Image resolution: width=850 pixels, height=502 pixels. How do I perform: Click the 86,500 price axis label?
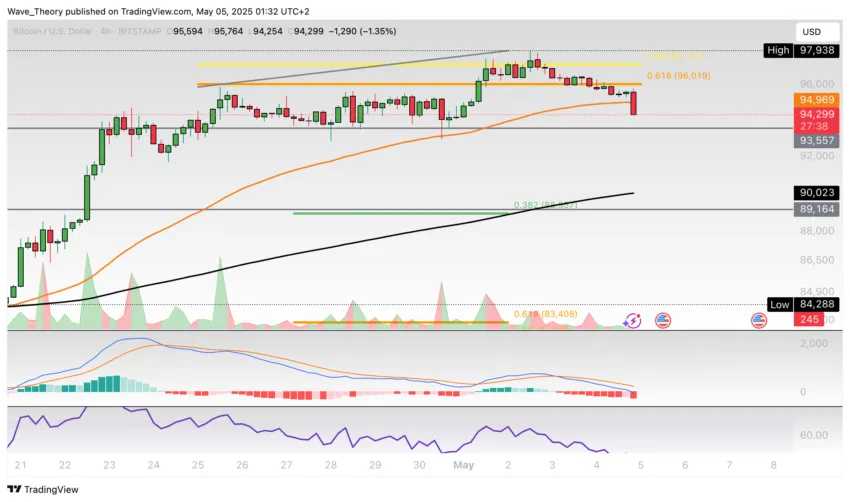pyautogui.click(x=817, y=260)
